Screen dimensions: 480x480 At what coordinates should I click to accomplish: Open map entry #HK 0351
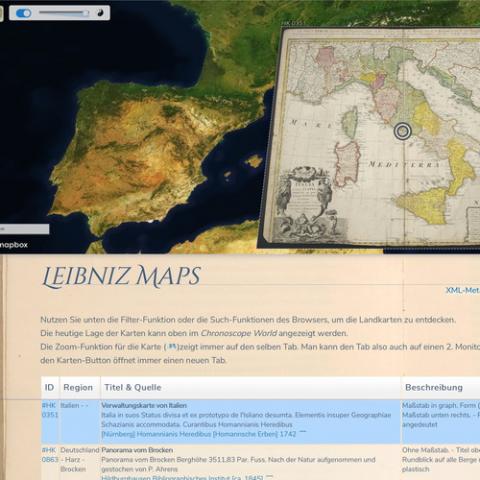[50, 410]
